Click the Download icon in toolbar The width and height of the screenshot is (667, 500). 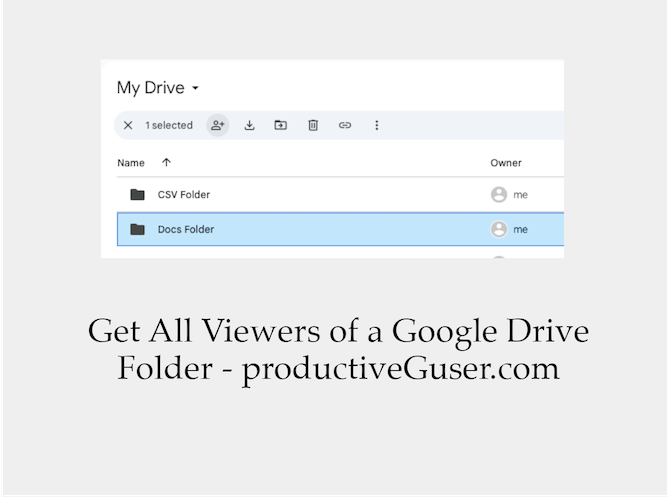250,125
